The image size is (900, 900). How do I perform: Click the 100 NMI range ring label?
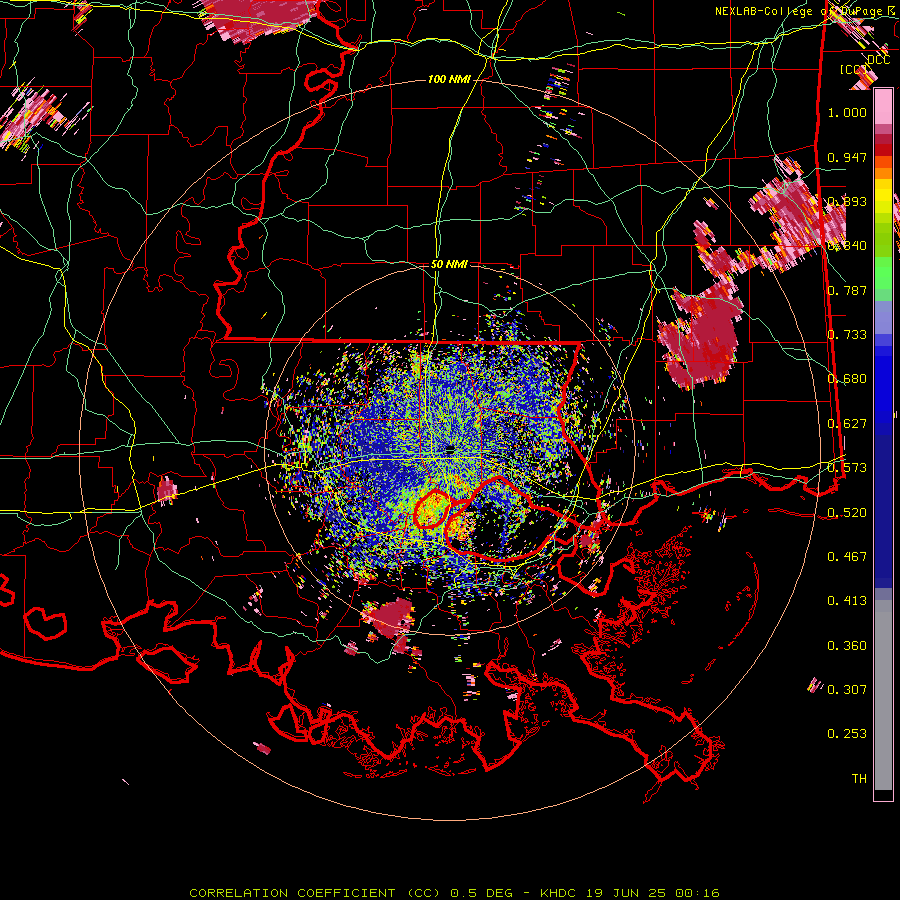[449, 79]
